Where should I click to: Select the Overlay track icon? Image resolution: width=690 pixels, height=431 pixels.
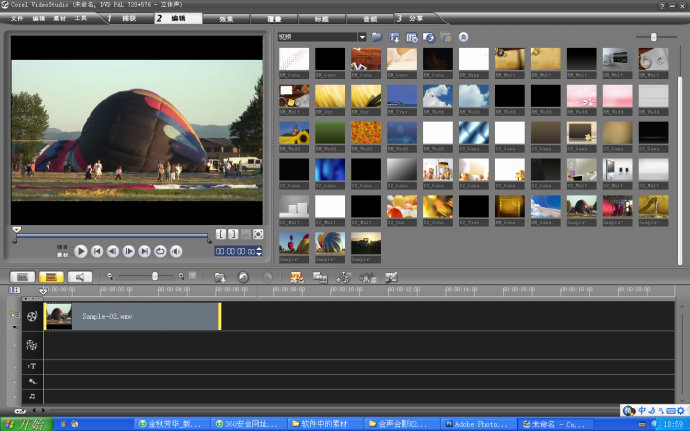tap(32, 344)
